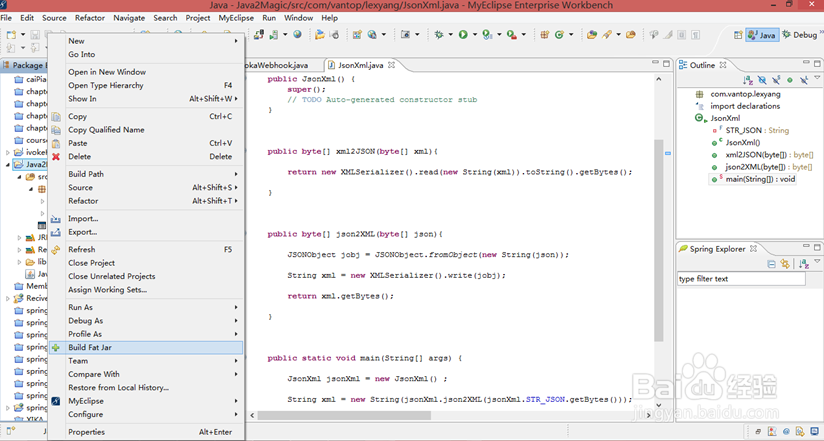Maximize the editor area

[x=666, y=64]
